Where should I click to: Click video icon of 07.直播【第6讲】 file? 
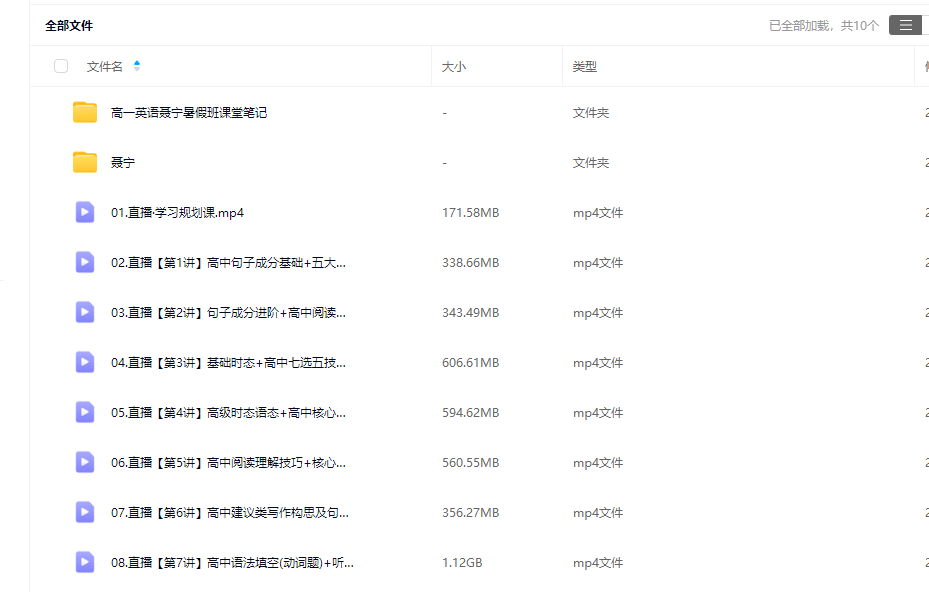coord(85,512)
